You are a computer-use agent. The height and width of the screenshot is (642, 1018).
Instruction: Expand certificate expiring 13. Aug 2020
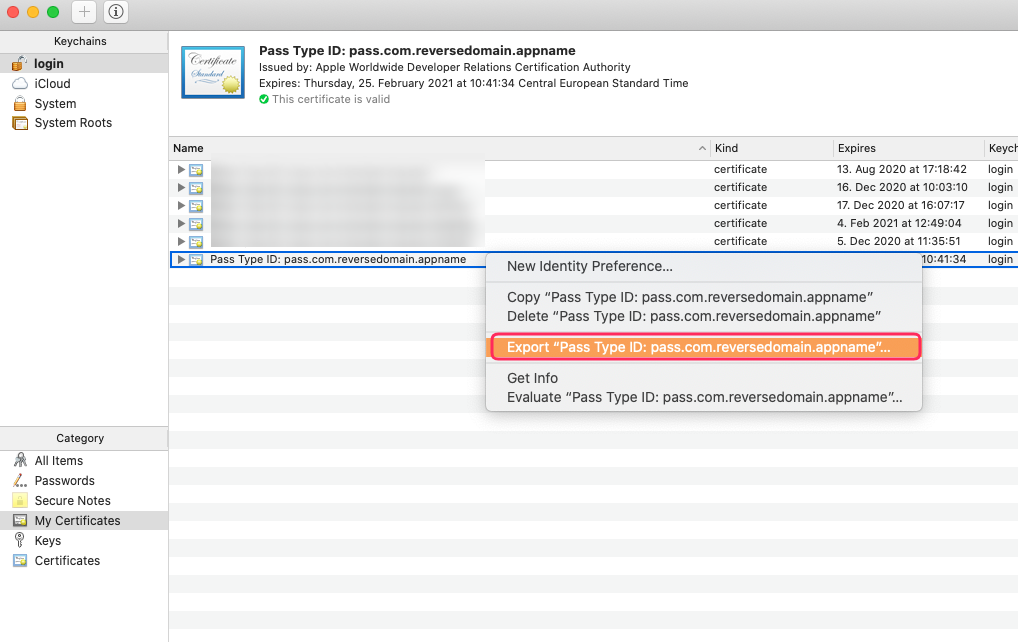point(181,169)
